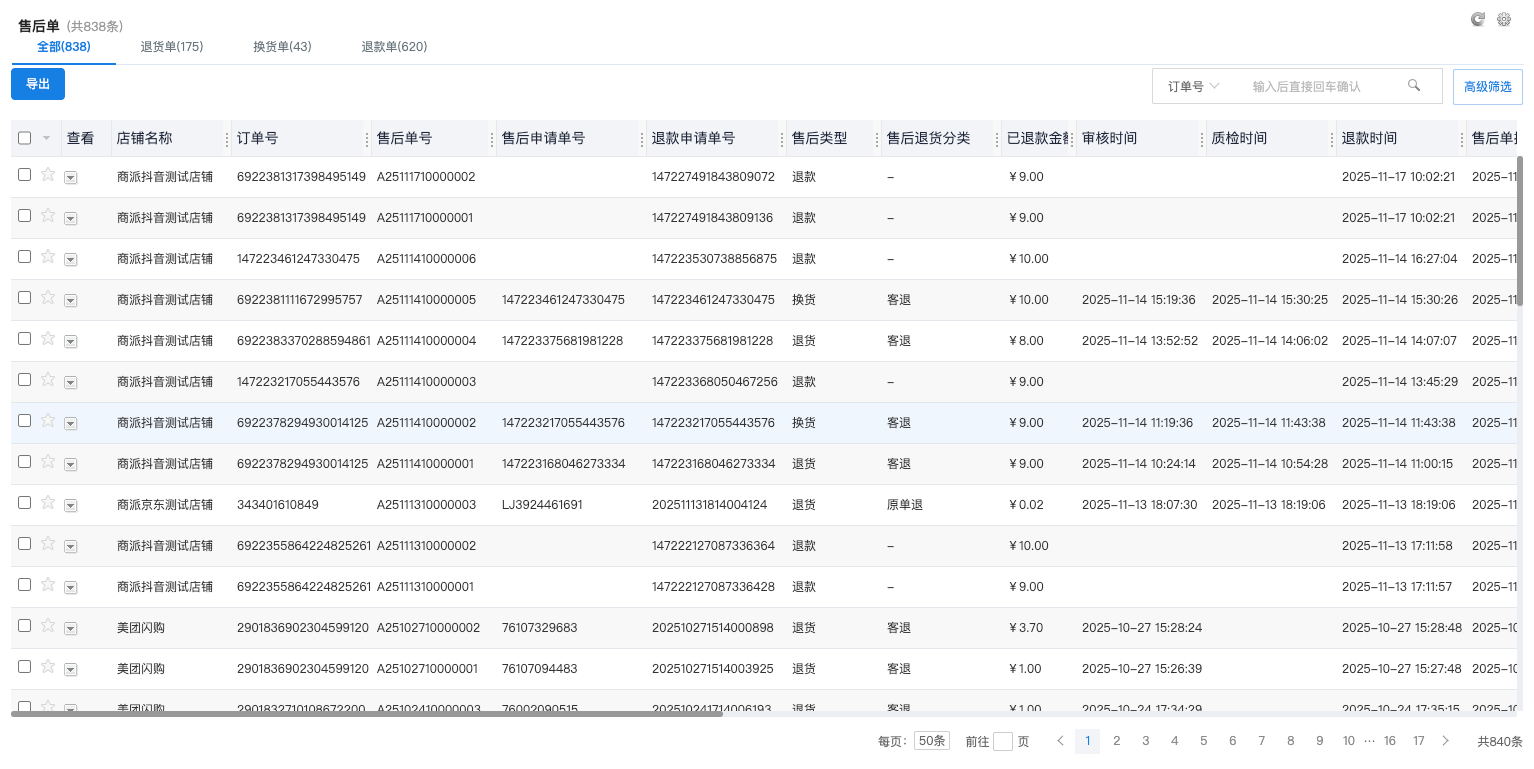Open the 订单号 search field dropdown
The width and height of the screenshot is (1534, 769).
[1194, 86]
